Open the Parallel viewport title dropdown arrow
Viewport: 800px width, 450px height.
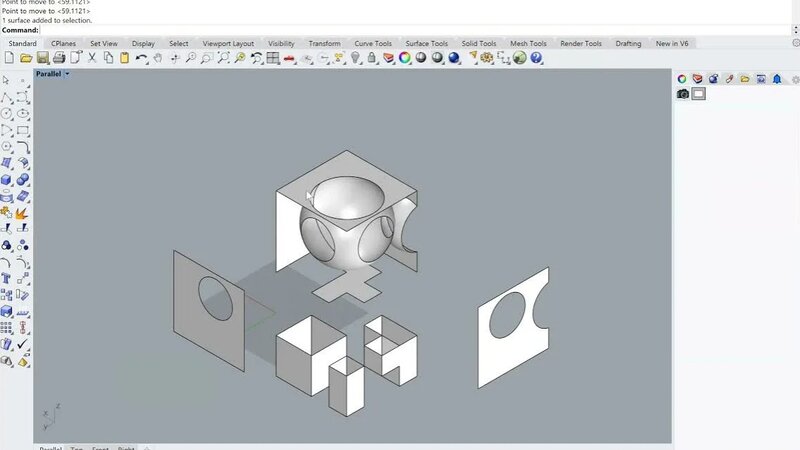click(67, 74)
